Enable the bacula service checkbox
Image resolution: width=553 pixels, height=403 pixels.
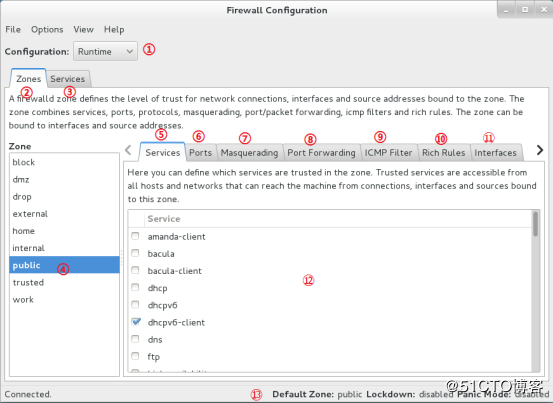(x=135, y=253)
